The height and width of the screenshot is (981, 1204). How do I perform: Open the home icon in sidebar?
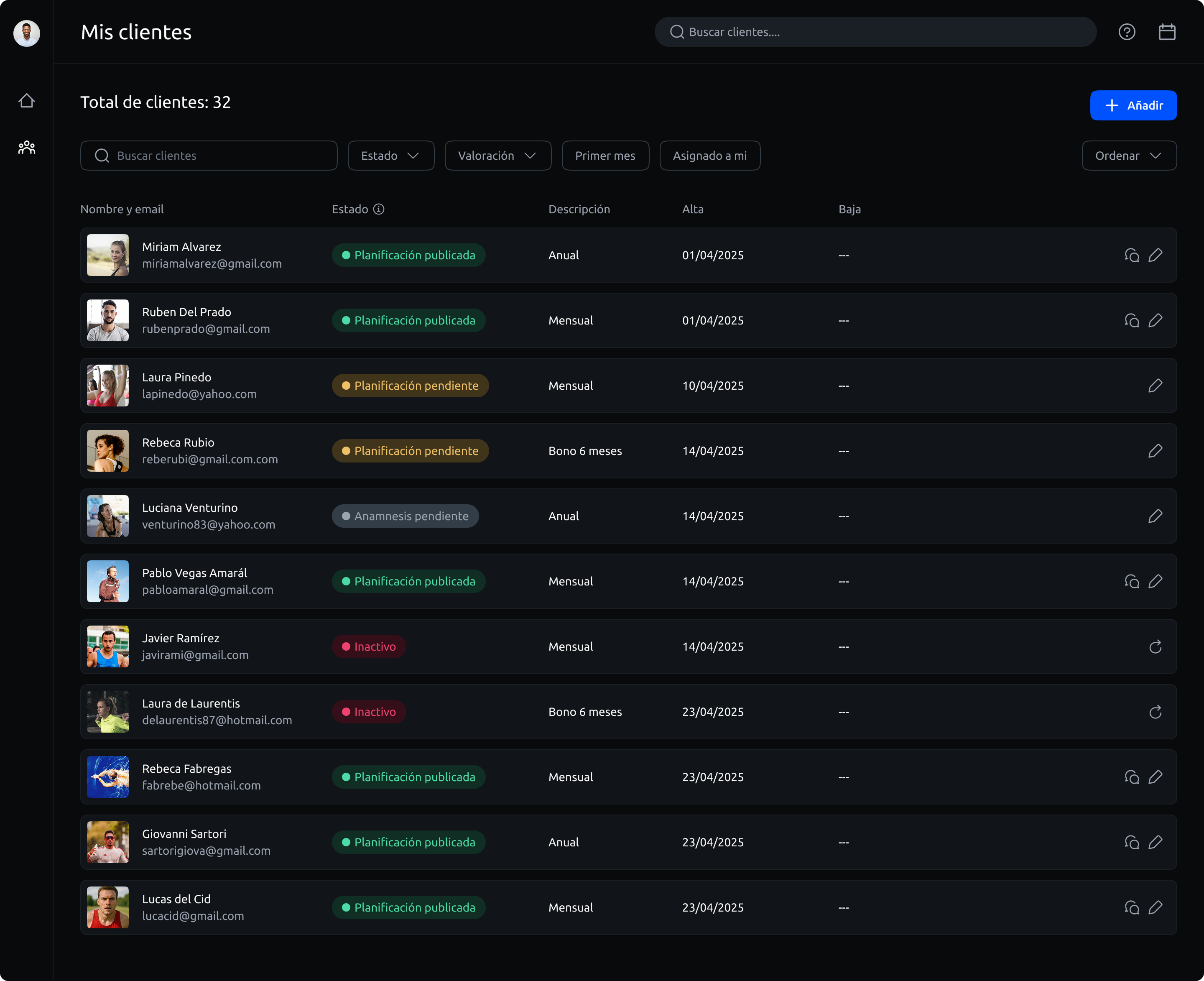pyautogui.click(x=27, y=101)
